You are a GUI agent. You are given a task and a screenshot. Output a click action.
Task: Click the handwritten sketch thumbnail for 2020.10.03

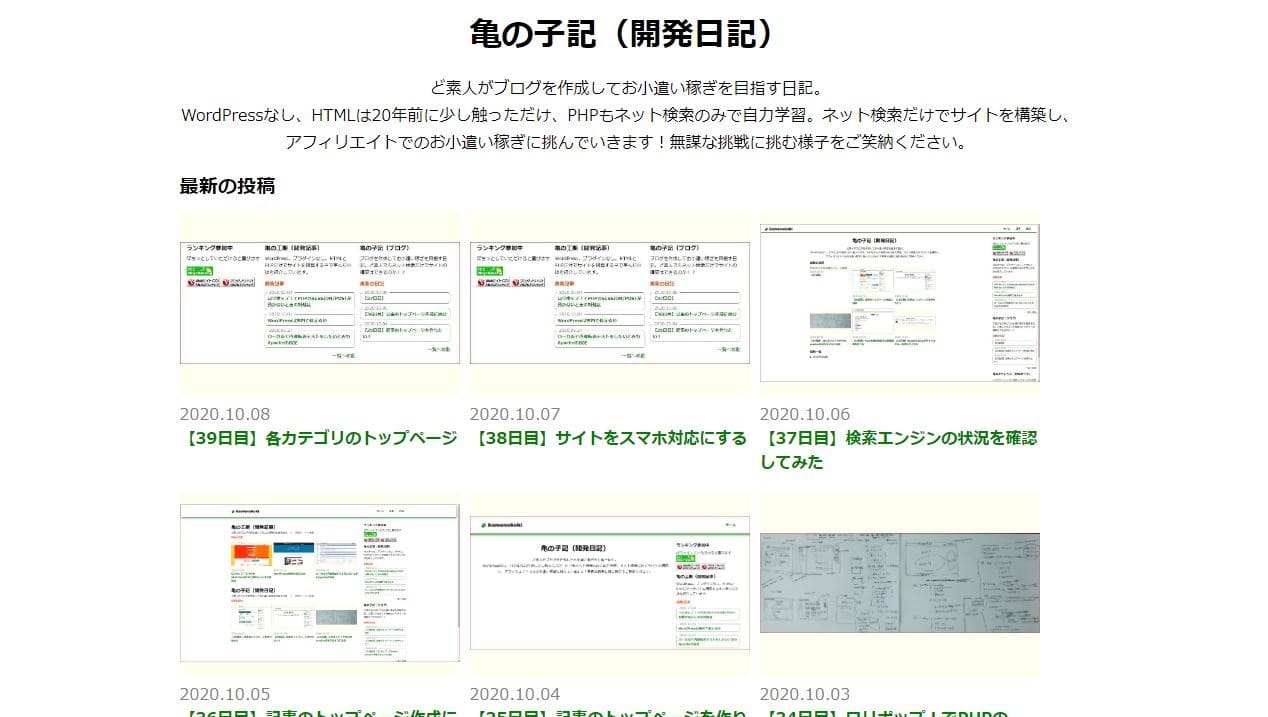pos(898,583)
